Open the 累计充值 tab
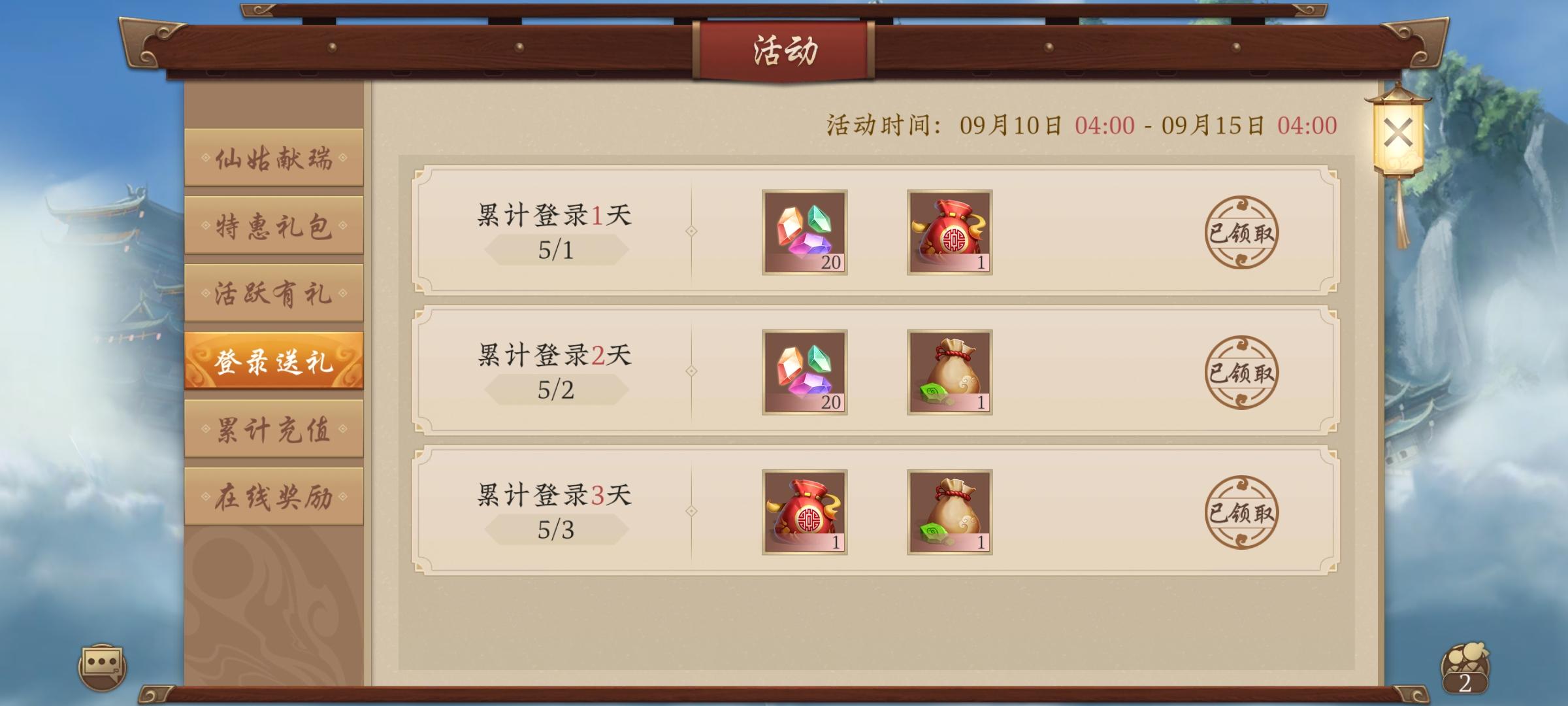This screenshot has width=1568, height=706. click(274, 429)
